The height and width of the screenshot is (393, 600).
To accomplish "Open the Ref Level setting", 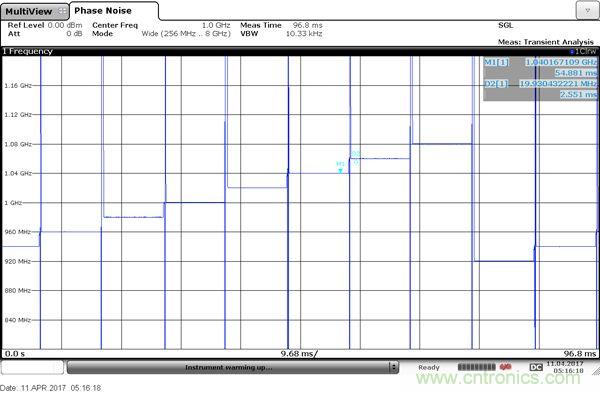I will click(x=45, y=25).
